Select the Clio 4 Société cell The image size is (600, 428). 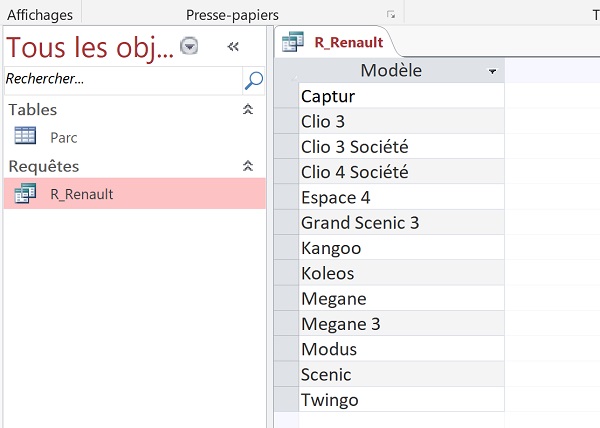401,172
